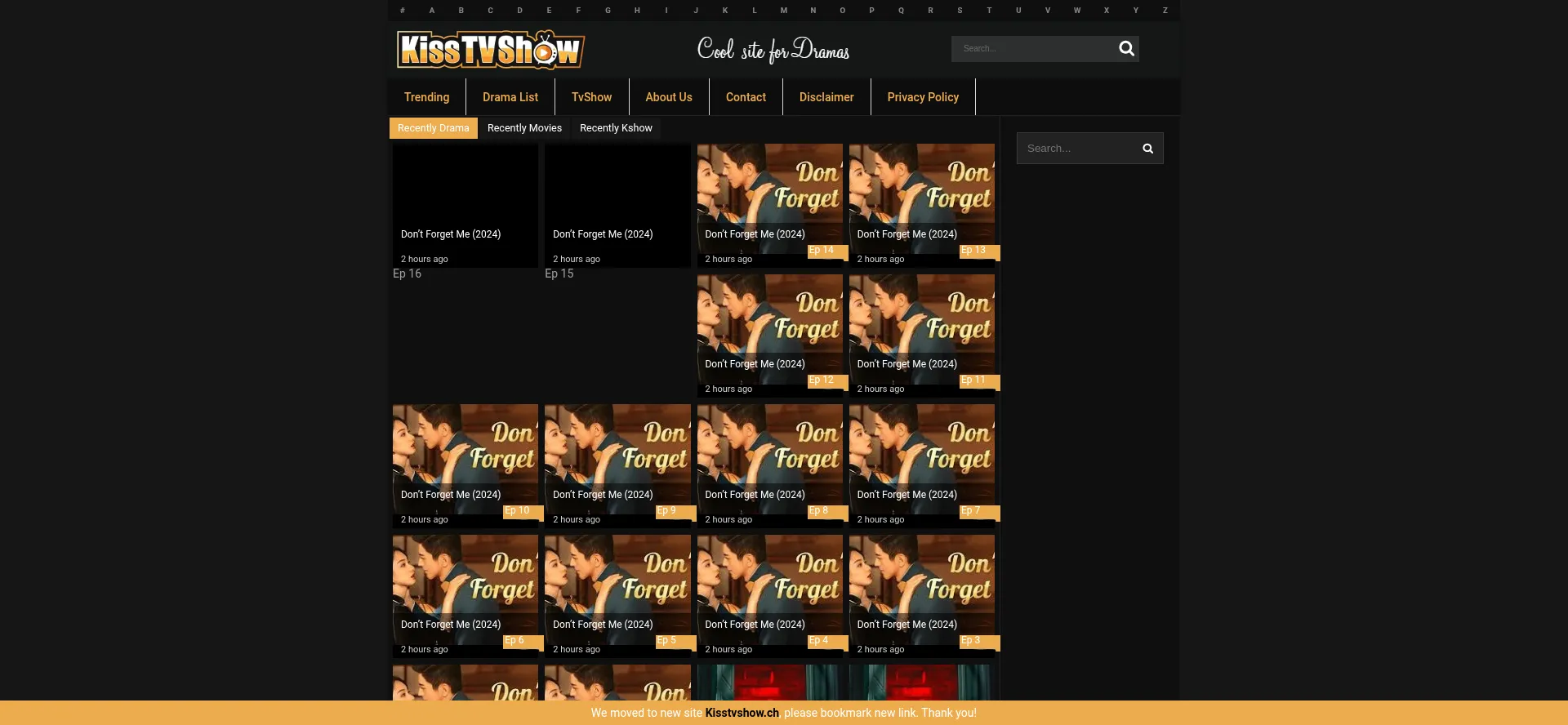Open Don't Forget Me Ep 4 thumbnail
Screen dimensions: 1568x725
pyautogui.click(x=769, y=596)
